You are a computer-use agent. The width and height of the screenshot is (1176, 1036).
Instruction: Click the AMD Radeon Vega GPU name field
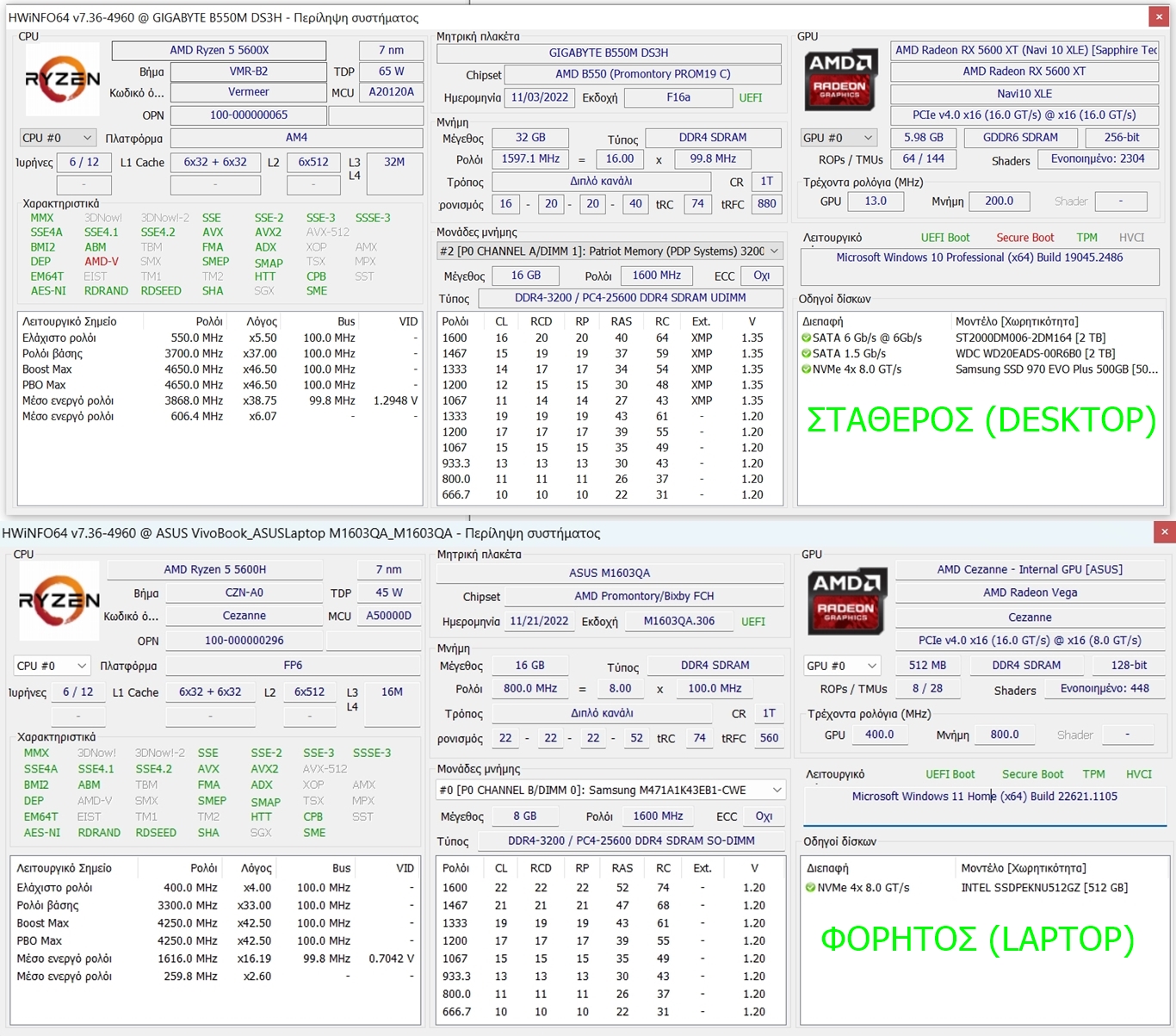(1030, 592)
